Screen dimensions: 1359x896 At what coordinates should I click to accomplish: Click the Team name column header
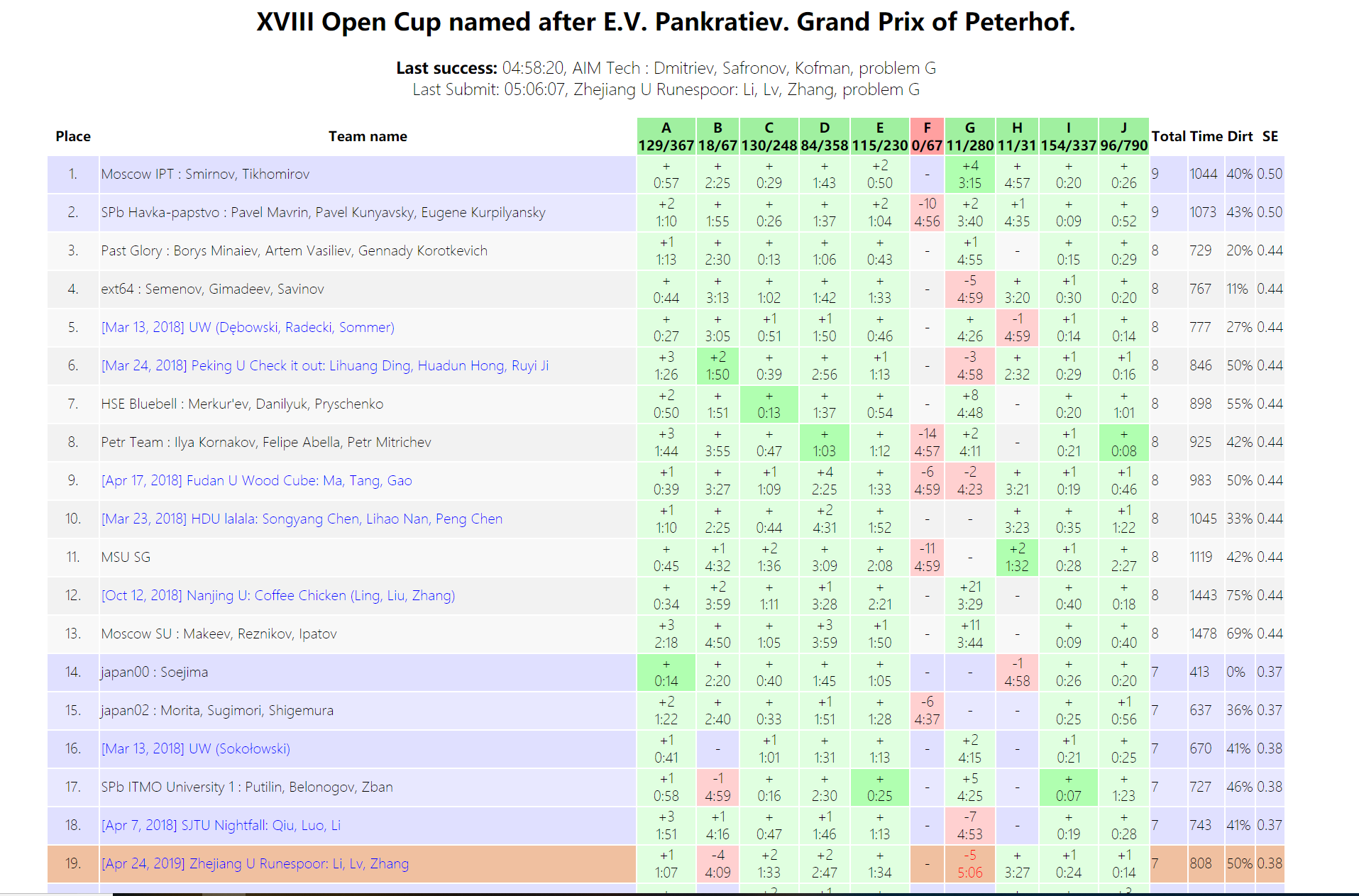coord(368,136)
